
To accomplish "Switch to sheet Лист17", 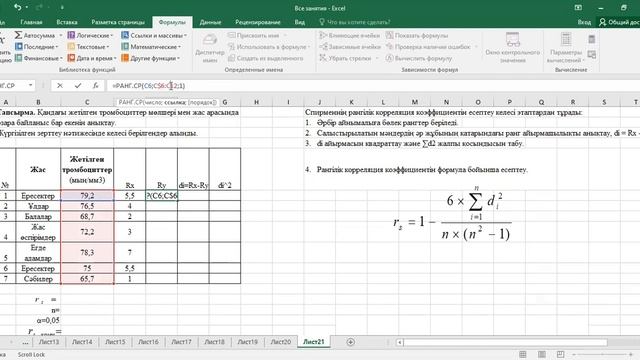I will point(181,342).
